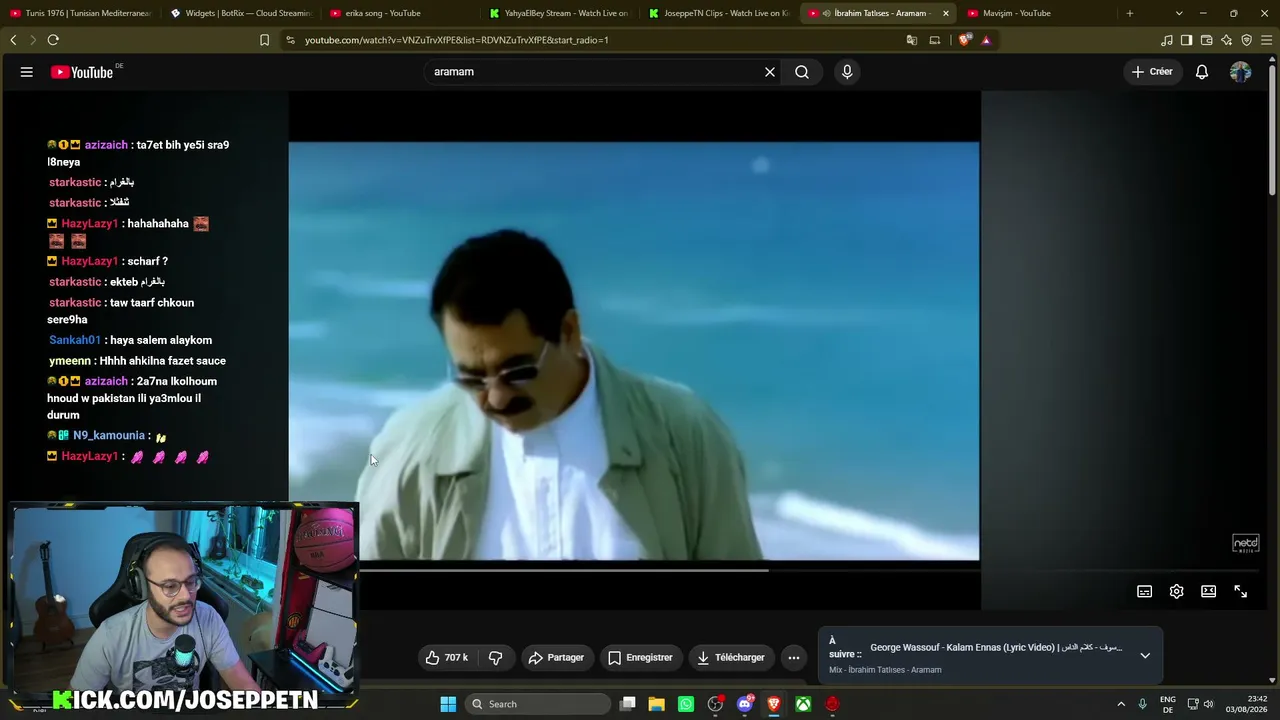Click the Créer button
Screen dimensions: 1280x720
1152,72
